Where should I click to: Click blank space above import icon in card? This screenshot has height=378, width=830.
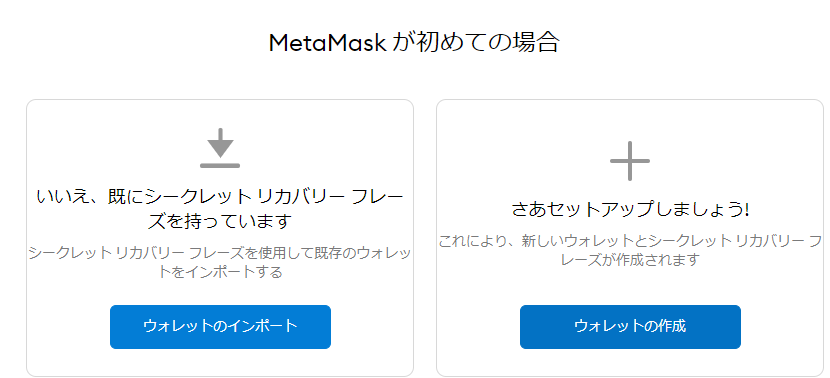[x=220, y=114]
